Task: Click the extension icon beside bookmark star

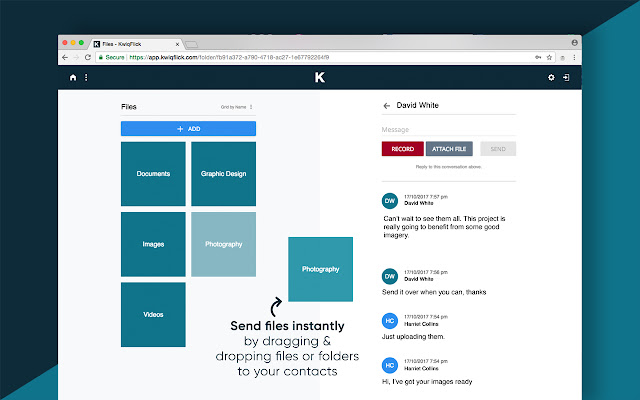Action: click(562, 58)
